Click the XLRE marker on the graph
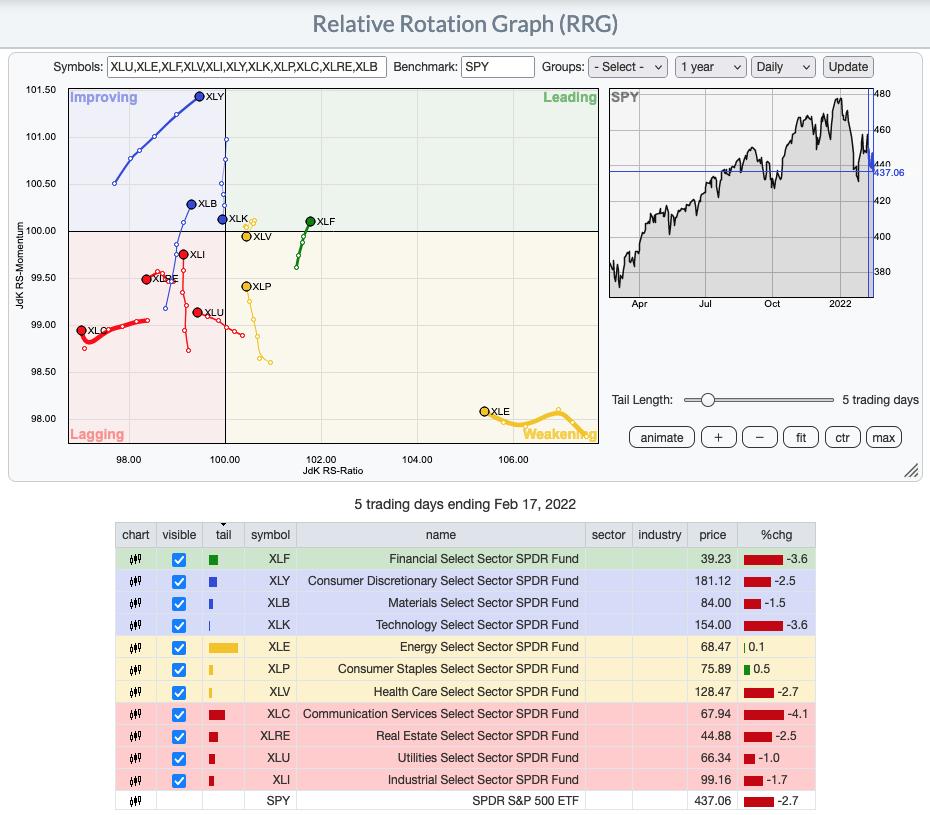Screen dimensions: 930x815 (146, 279)
